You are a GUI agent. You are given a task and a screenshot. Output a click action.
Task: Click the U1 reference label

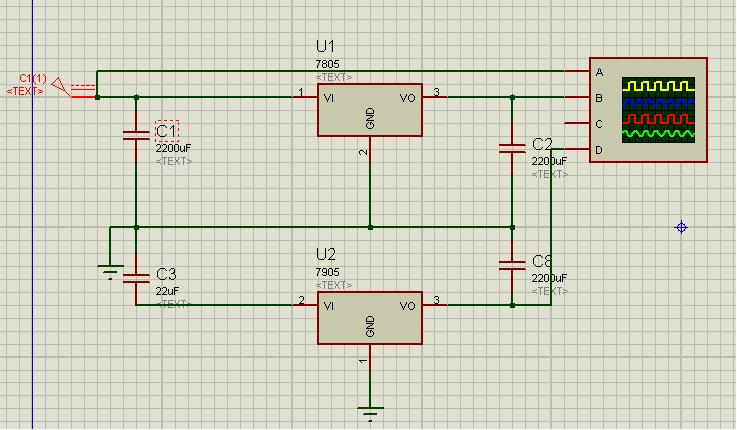325,47
